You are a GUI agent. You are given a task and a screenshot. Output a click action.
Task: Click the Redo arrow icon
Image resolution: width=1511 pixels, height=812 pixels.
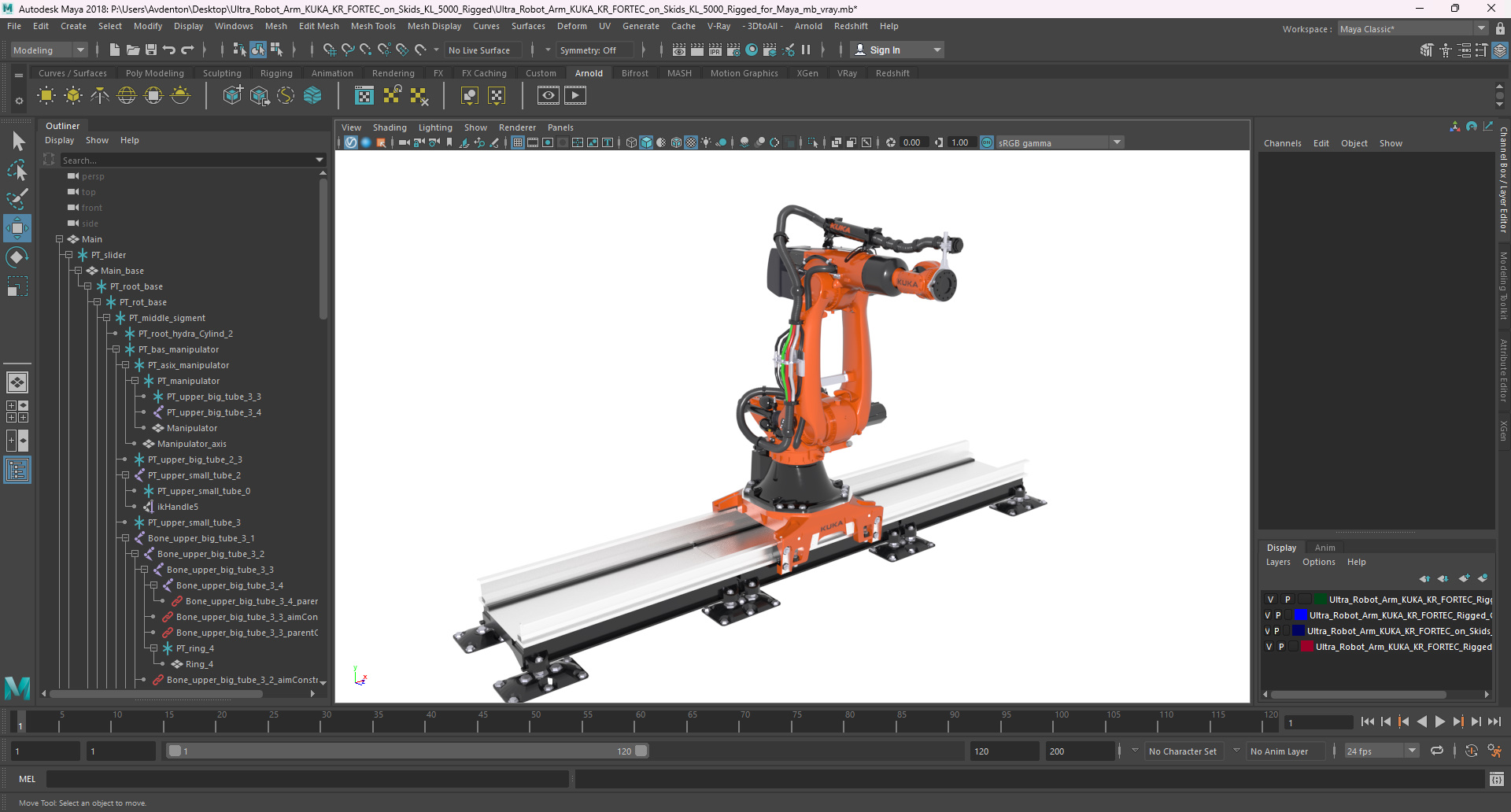point(187,50)
